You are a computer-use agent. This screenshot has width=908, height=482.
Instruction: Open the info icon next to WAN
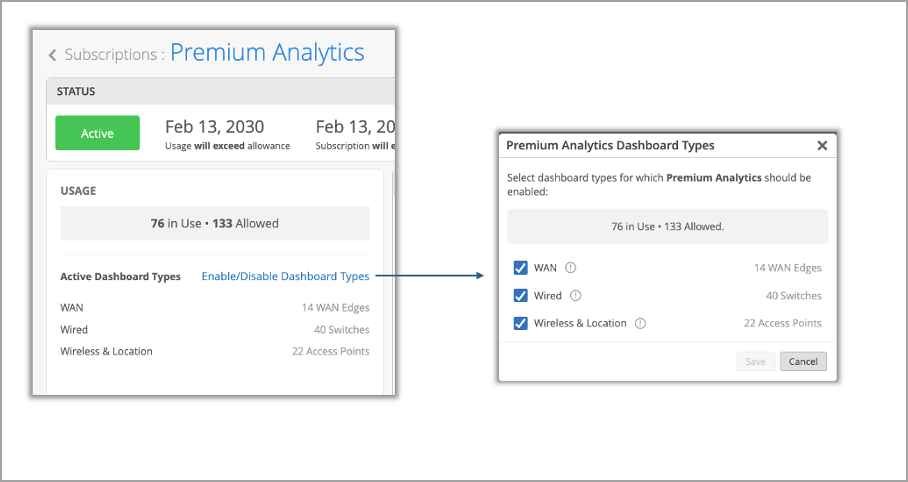[x=571, y=268]
